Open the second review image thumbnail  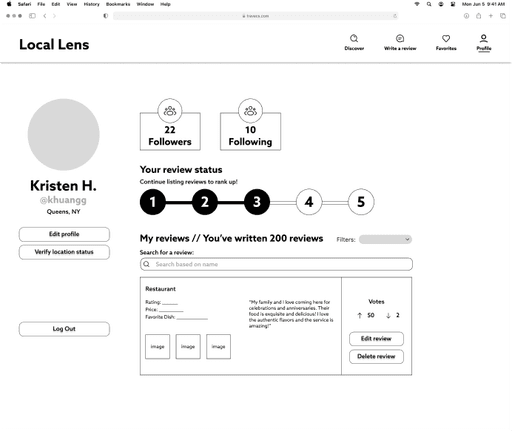coord(188,347)
